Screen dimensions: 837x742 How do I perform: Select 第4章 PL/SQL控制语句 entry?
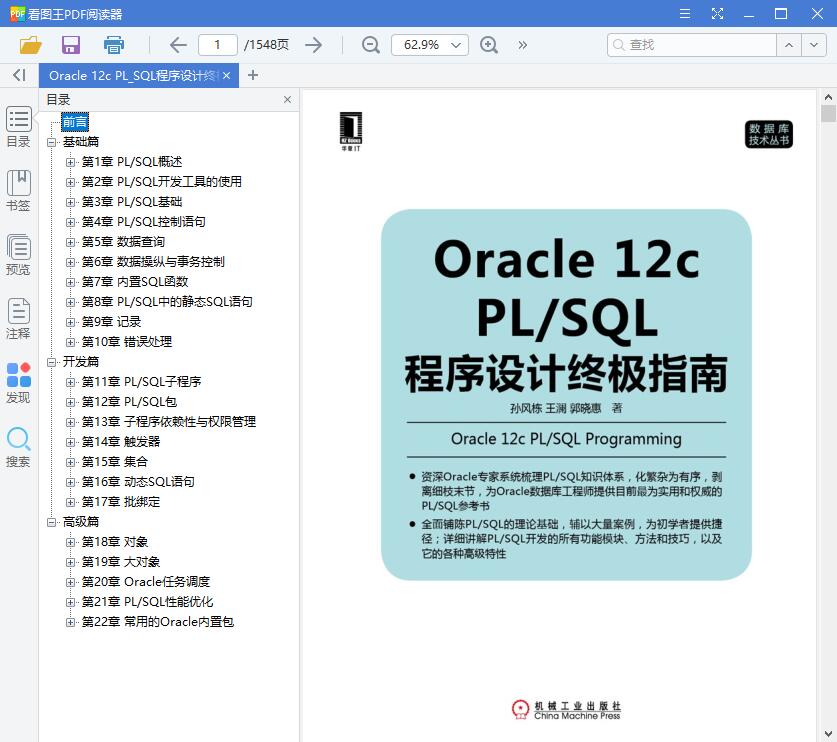tap(143, 222)
